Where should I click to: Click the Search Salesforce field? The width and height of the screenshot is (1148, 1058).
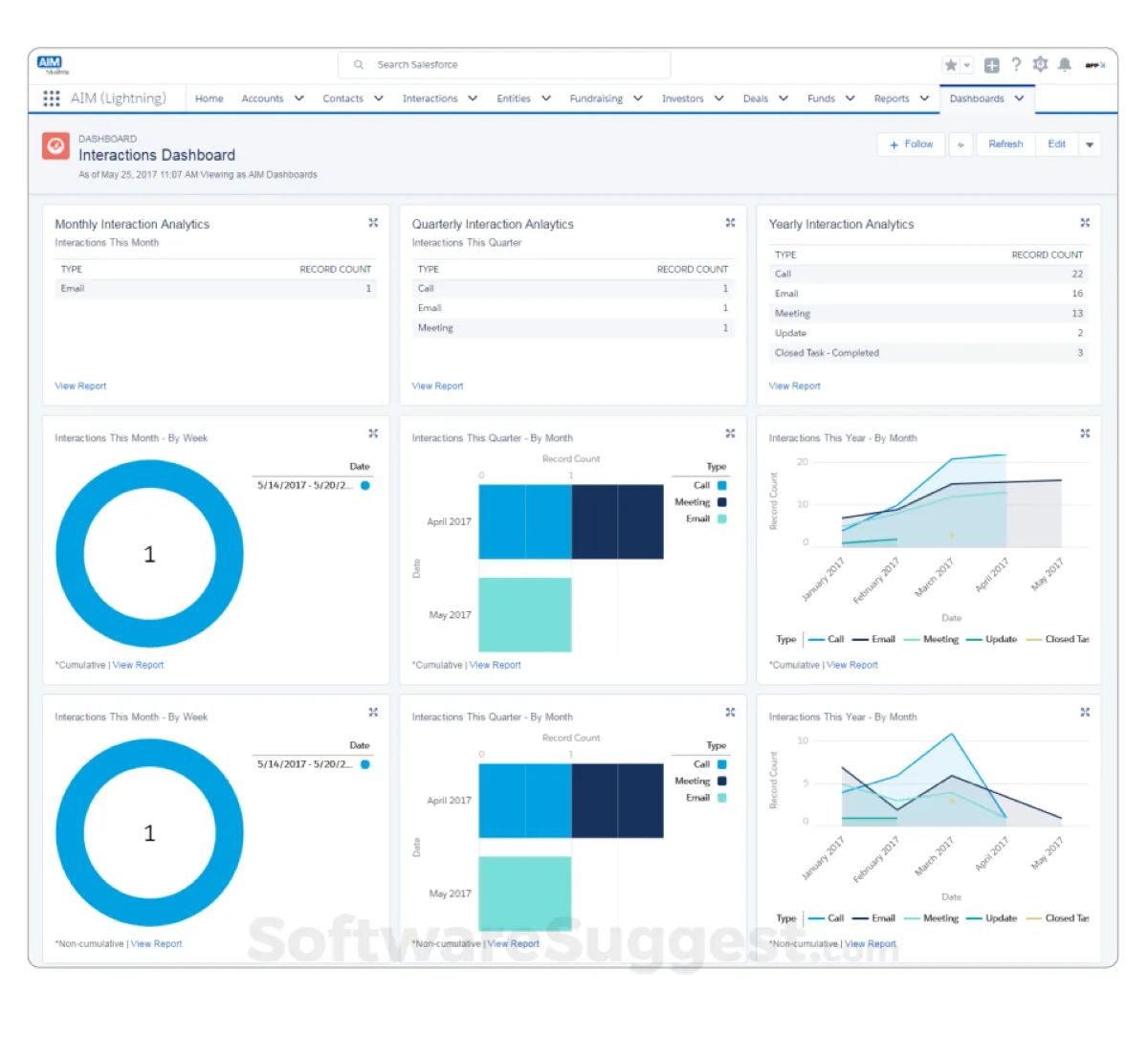point(504,65)
